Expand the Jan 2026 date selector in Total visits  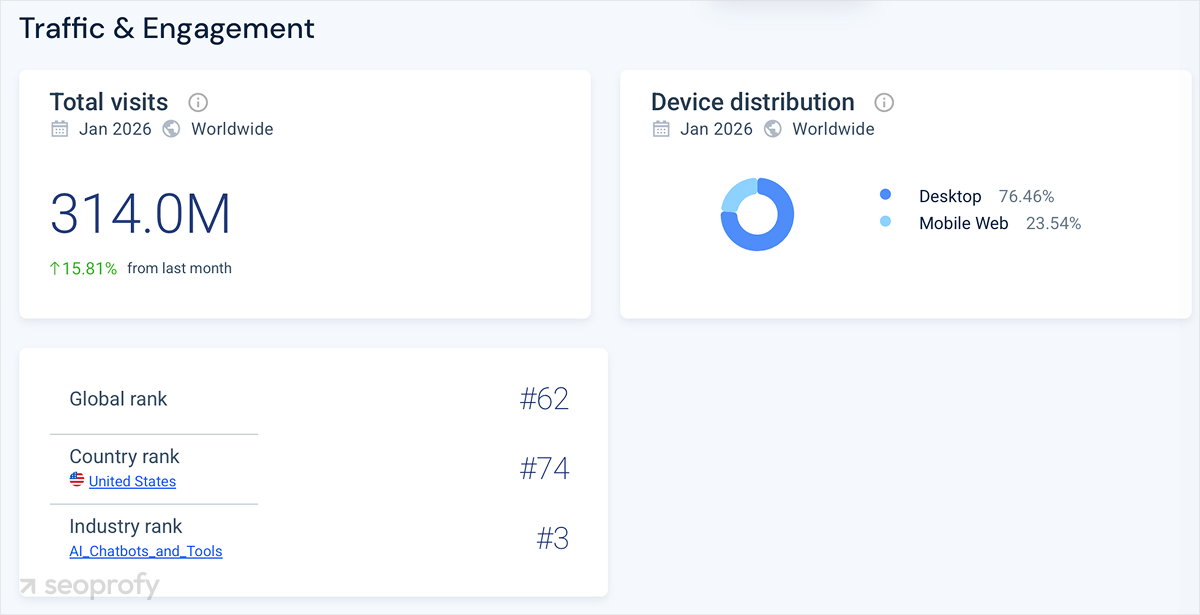click(x=114, y=129)
